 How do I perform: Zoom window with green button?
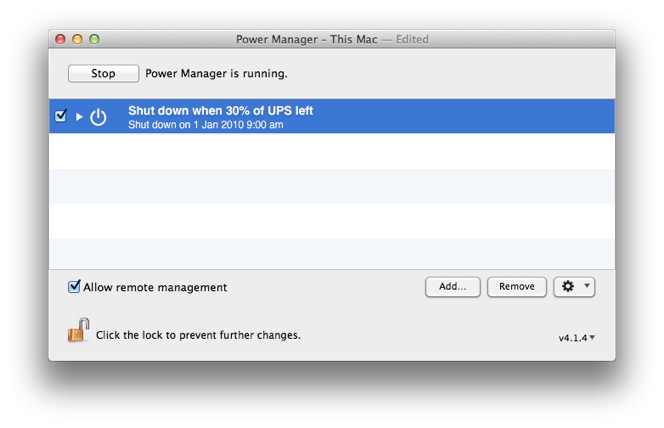(x=94, y=39)
